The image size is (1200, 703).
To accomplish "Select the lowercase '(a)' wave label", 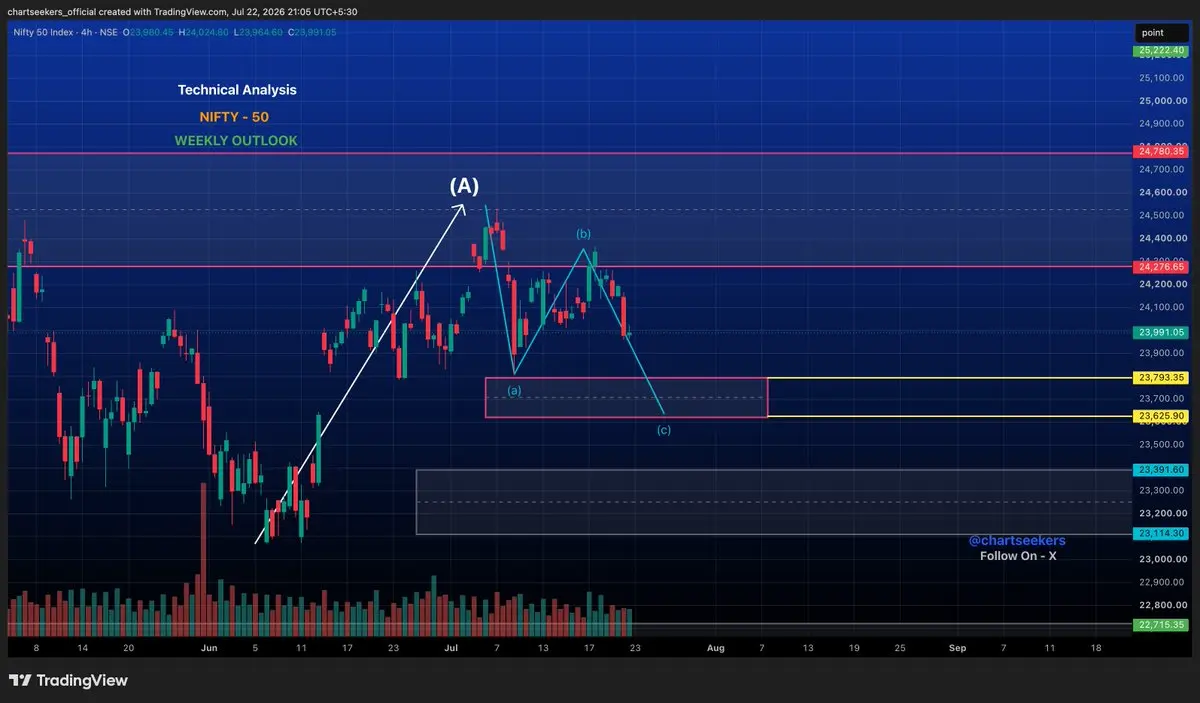I will 514,391.
